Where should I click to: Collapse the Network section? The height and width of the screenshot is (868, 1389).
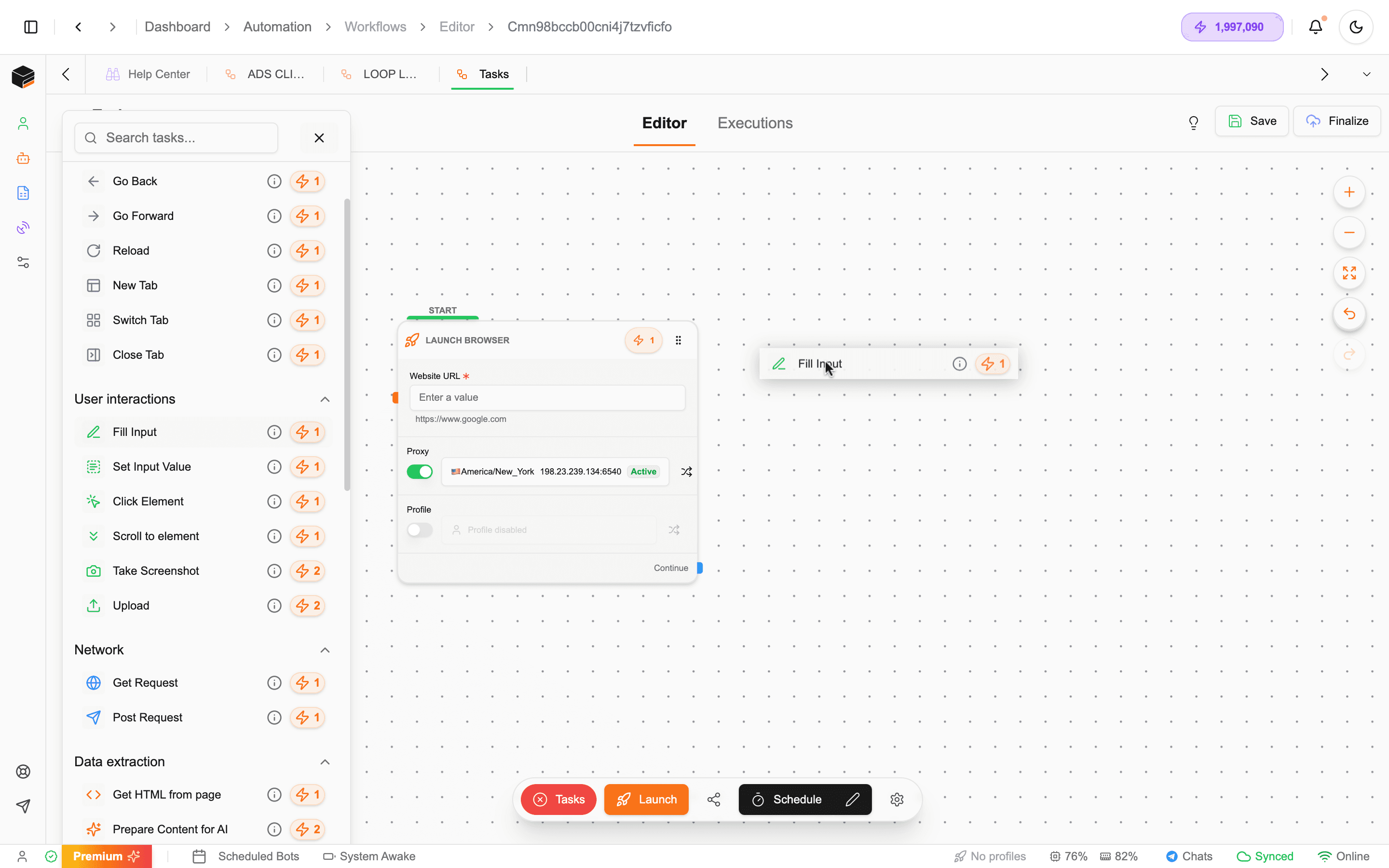click(325, 650)
